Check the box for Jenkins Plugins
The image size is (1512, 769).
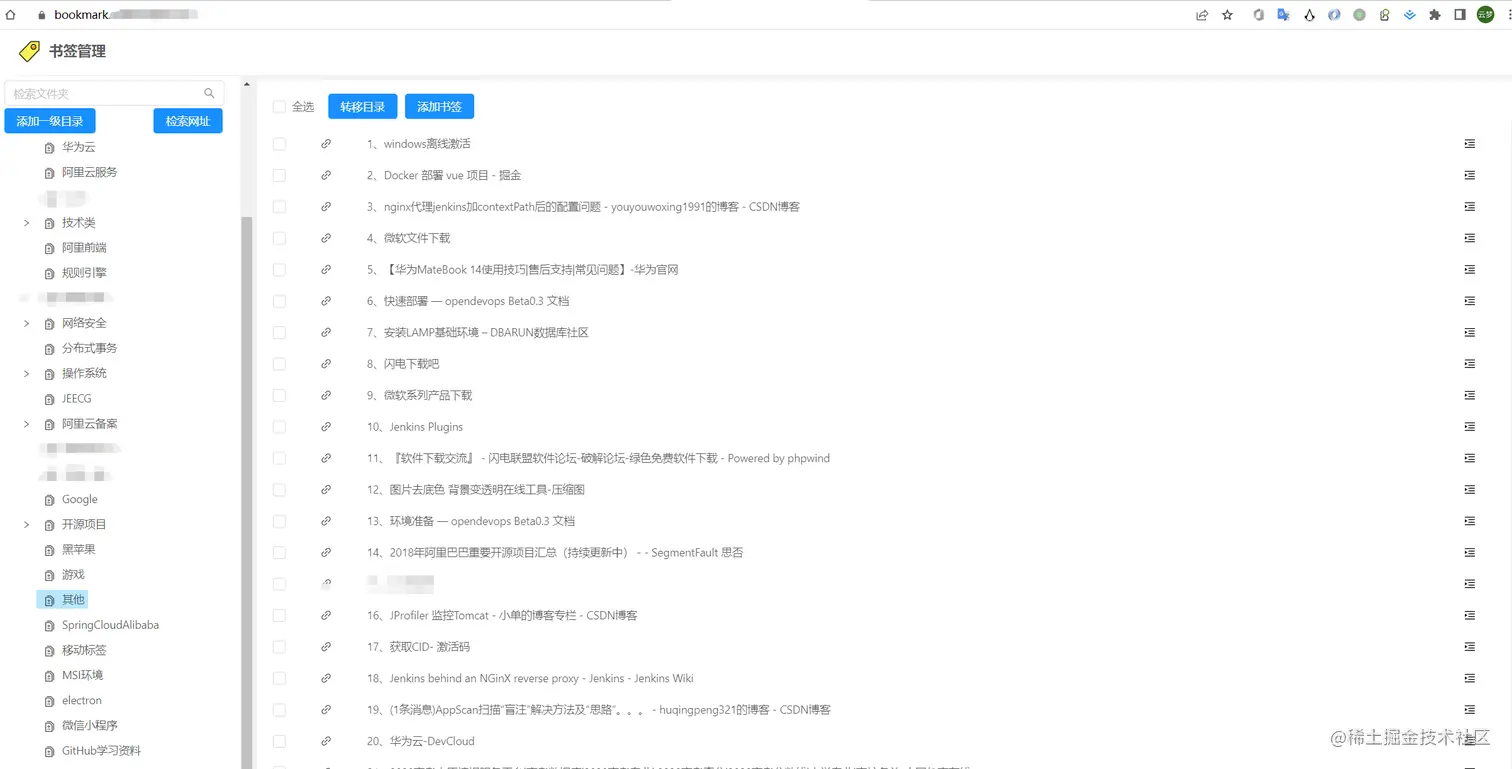279,427
